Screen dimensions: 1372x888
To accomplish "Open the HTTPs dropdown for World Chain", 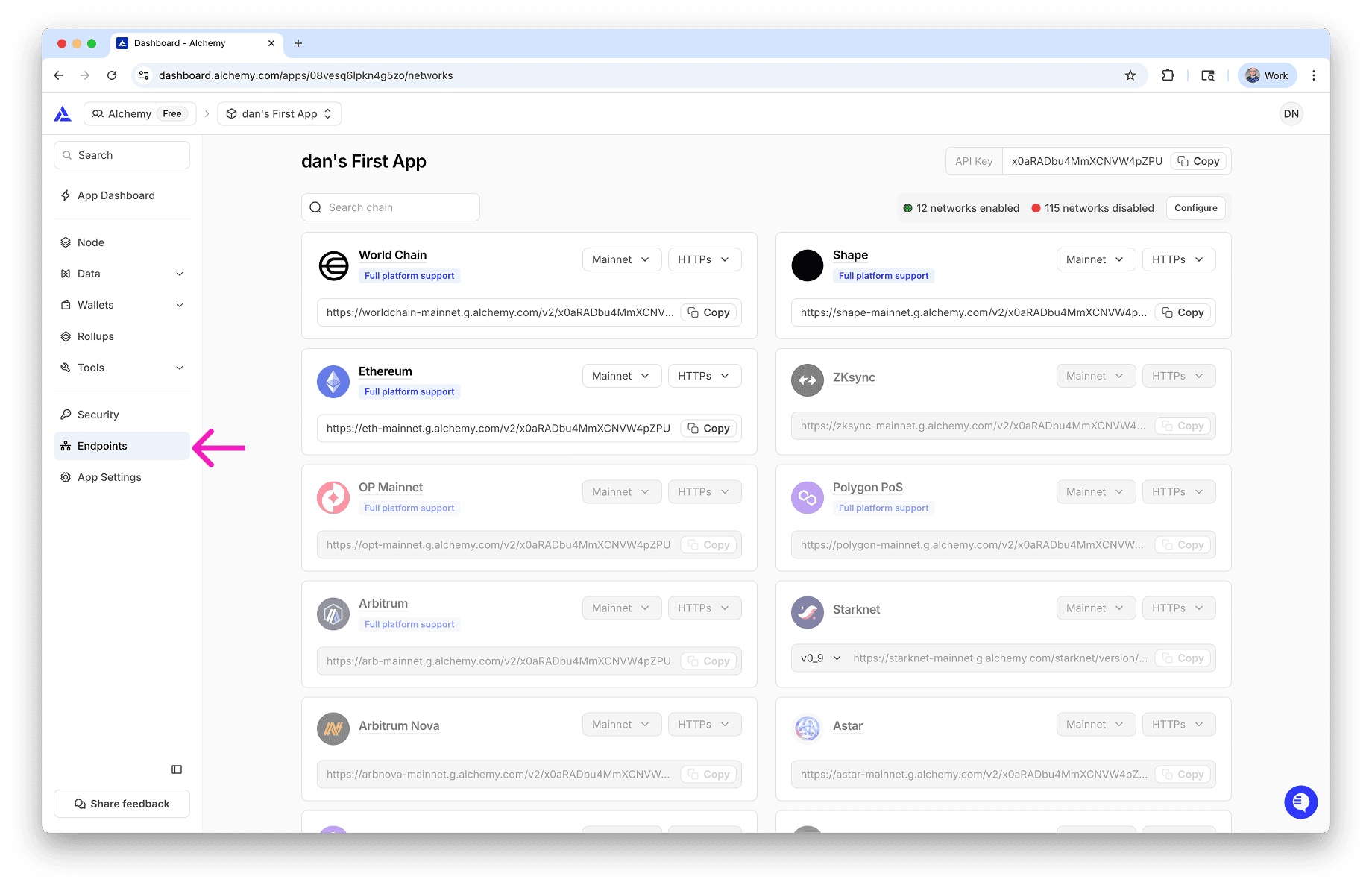I will [704, 259].
